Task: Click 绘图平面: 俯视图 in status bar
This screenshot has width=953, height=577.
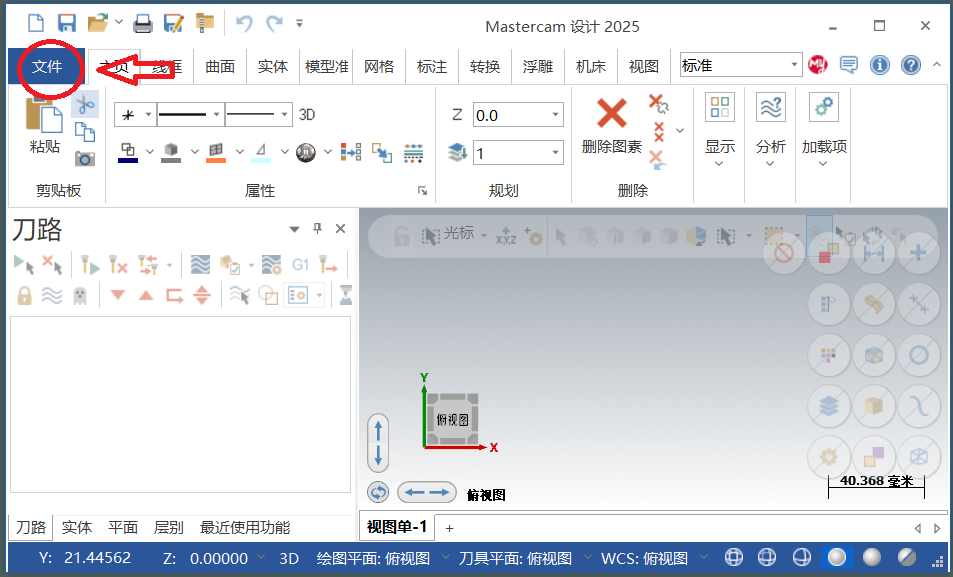Action: pyautogui.click(x=373, y=558)
